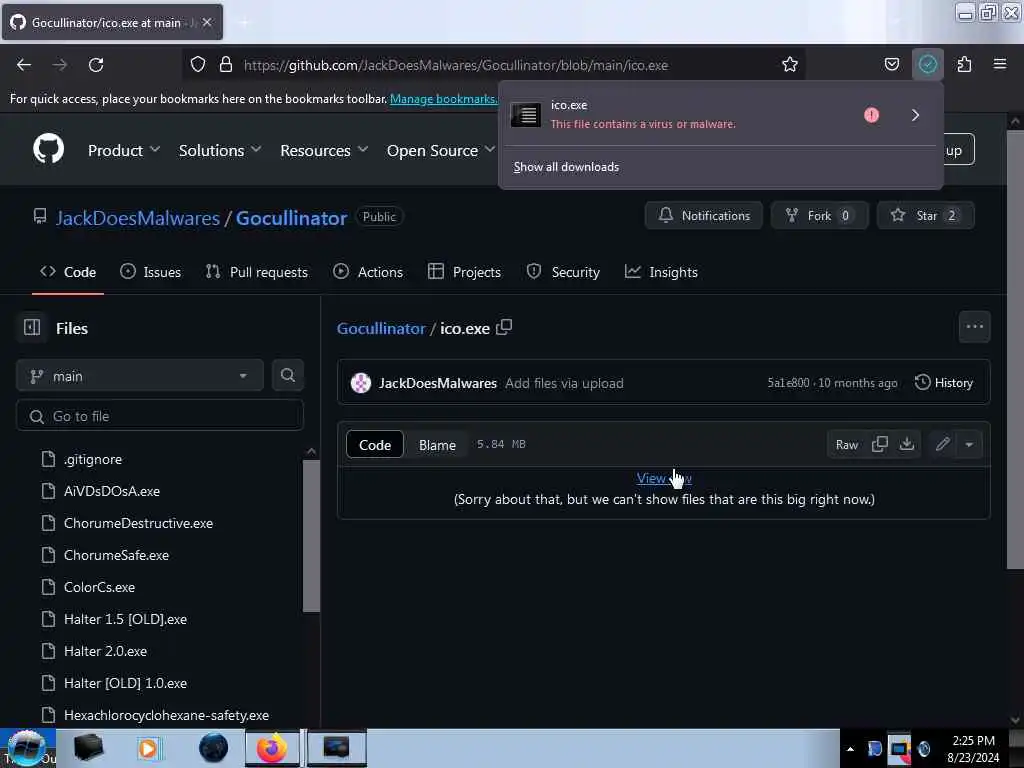The height and width of the screenshot is (768, 1024).
Task: Go back with the browser back arrow
Action: [x=24, y=65]
